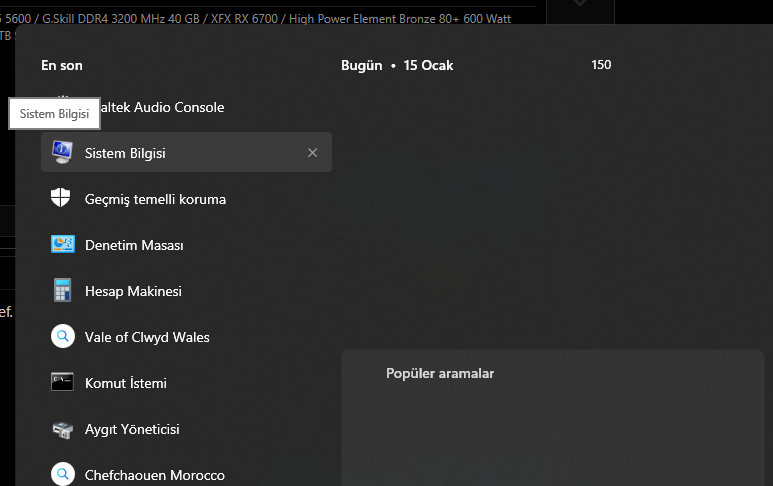Screen dimensions: 773x486
Task: Launch Hesap Makinesi calculator icon
Action: (x=63, y=290)
